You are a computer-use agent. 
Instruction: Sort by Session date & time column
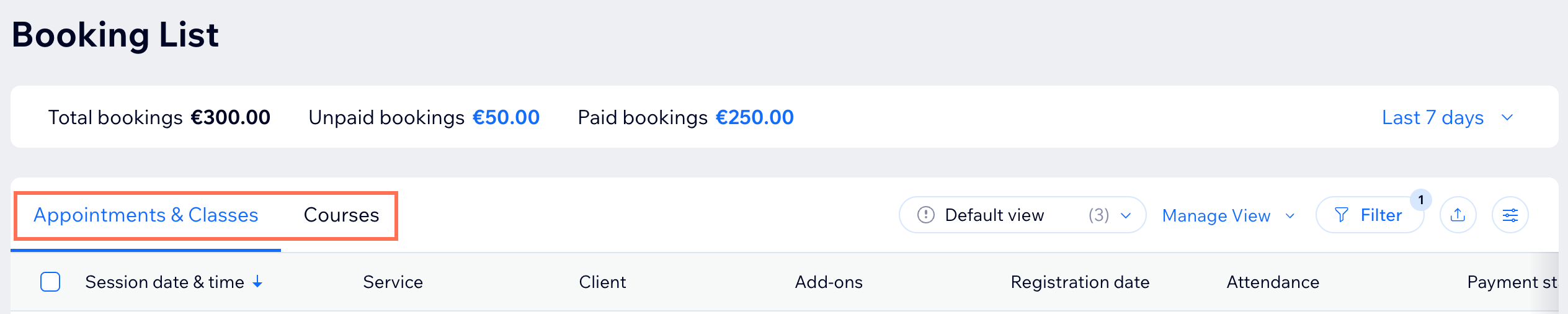(x=164, y=282)
